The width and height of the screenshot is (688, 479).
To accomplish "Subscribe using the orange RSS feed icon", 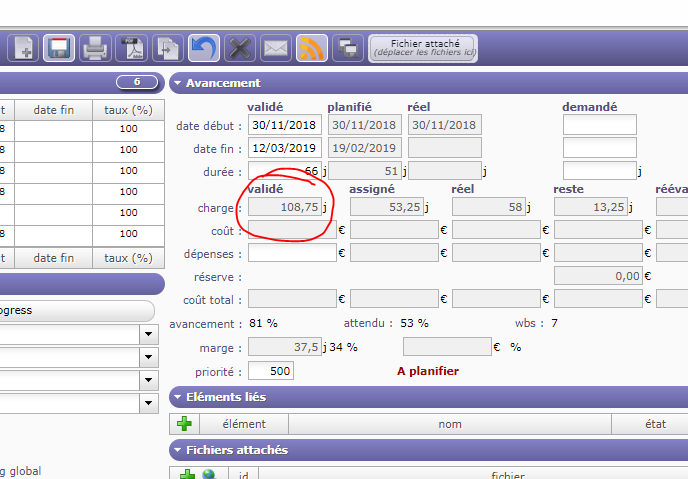I will click(x=312, y=47).
